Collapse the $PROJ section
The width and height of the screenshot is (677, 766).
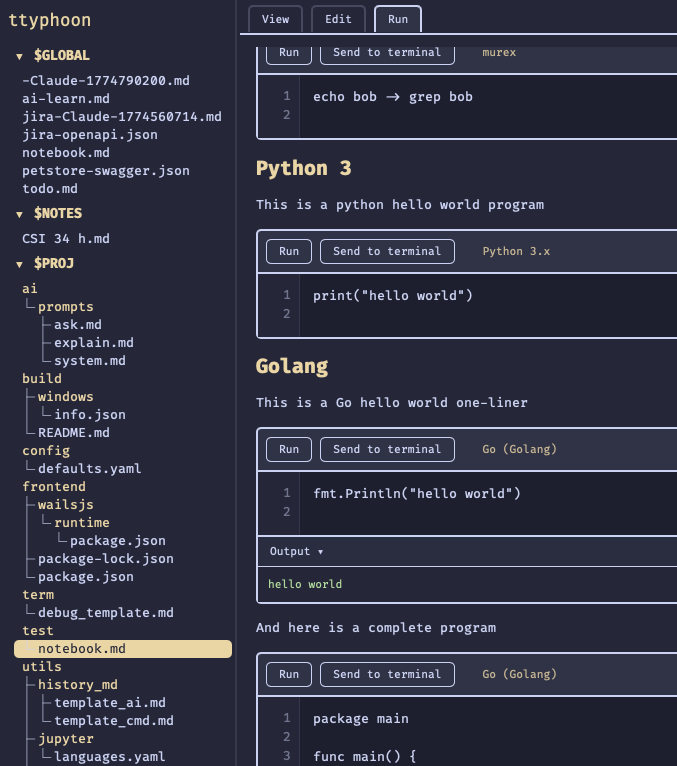pos(19,265)
